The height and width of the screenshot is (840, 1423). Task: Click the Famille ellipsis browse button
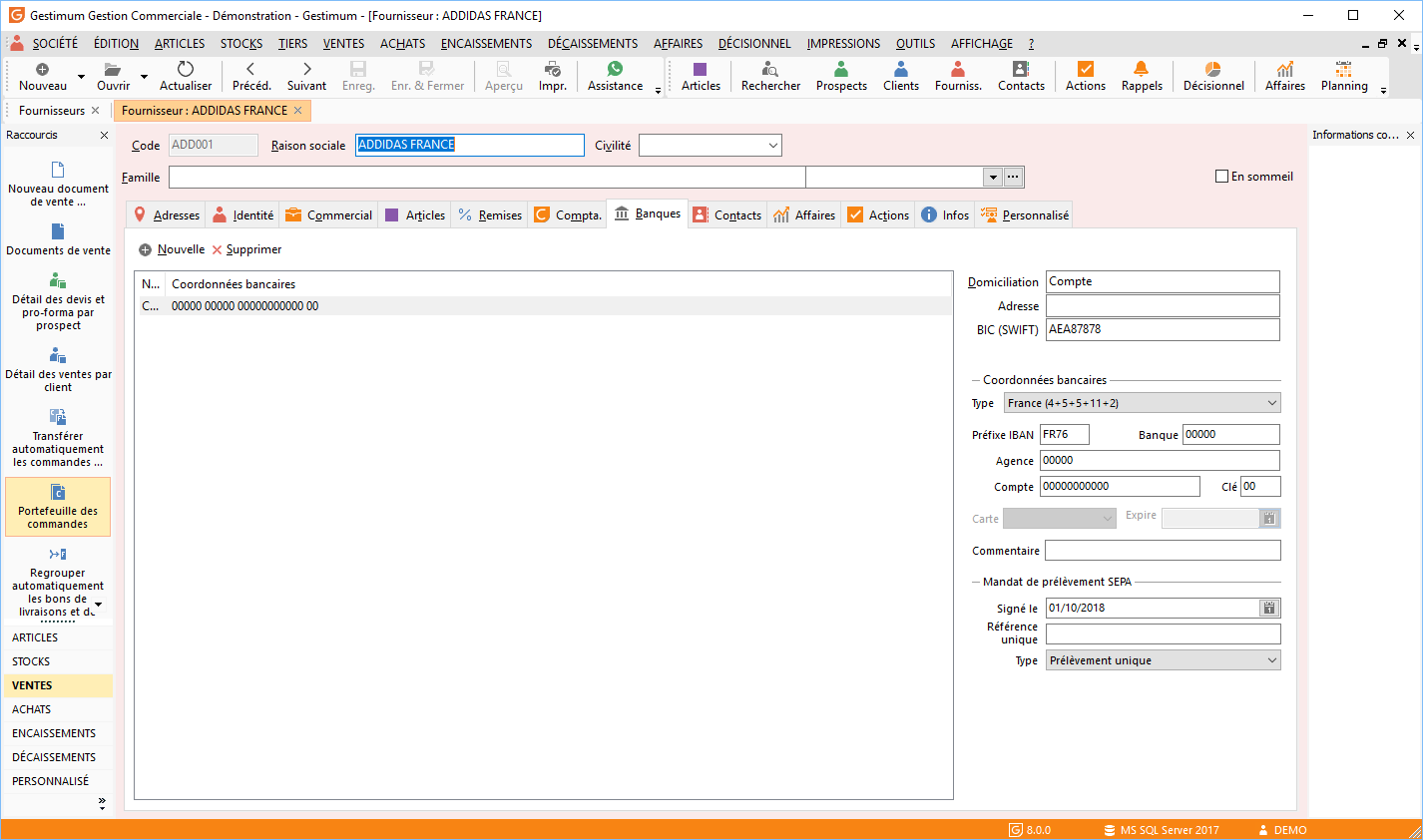coord(1013,178)
